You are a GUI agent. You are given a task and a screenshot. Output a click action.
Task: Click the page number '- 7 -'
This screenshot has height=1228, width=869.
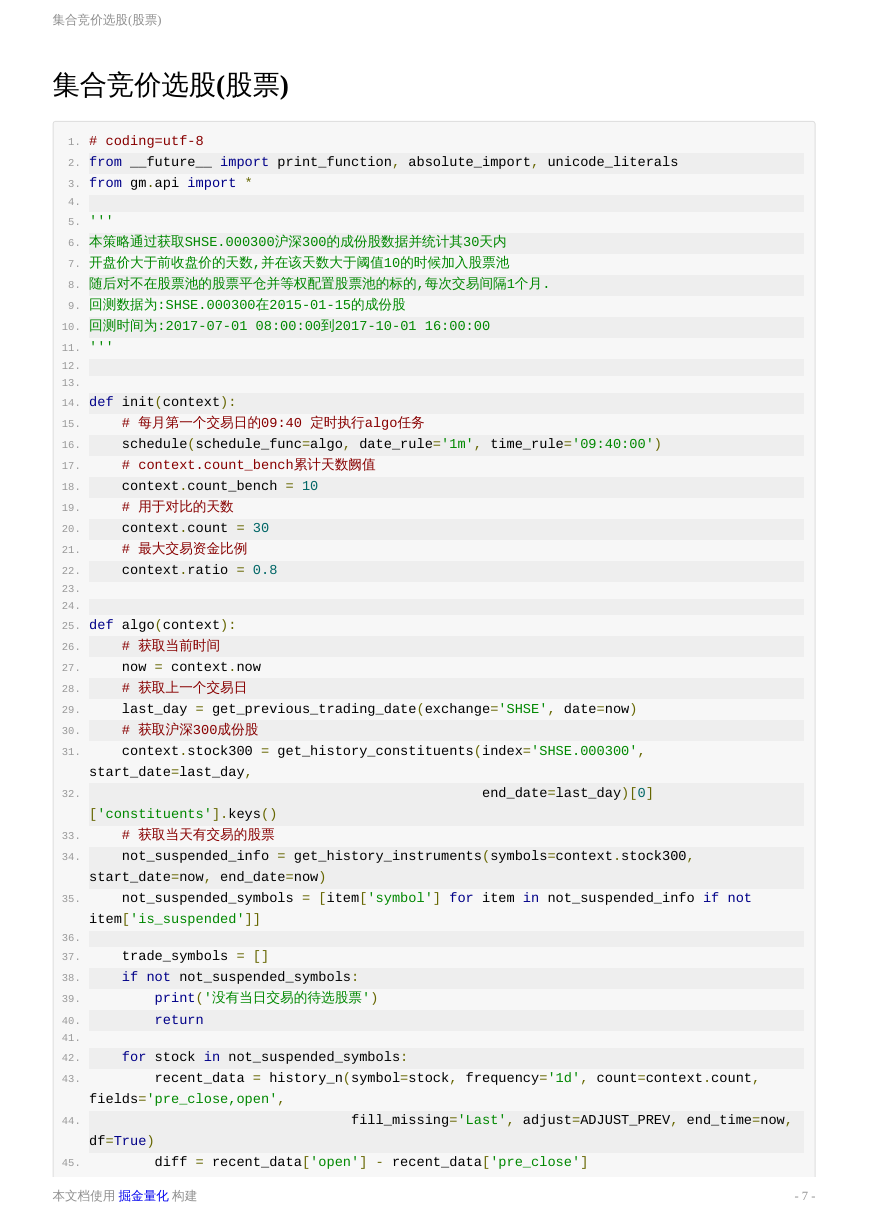tap(805, 1196)
